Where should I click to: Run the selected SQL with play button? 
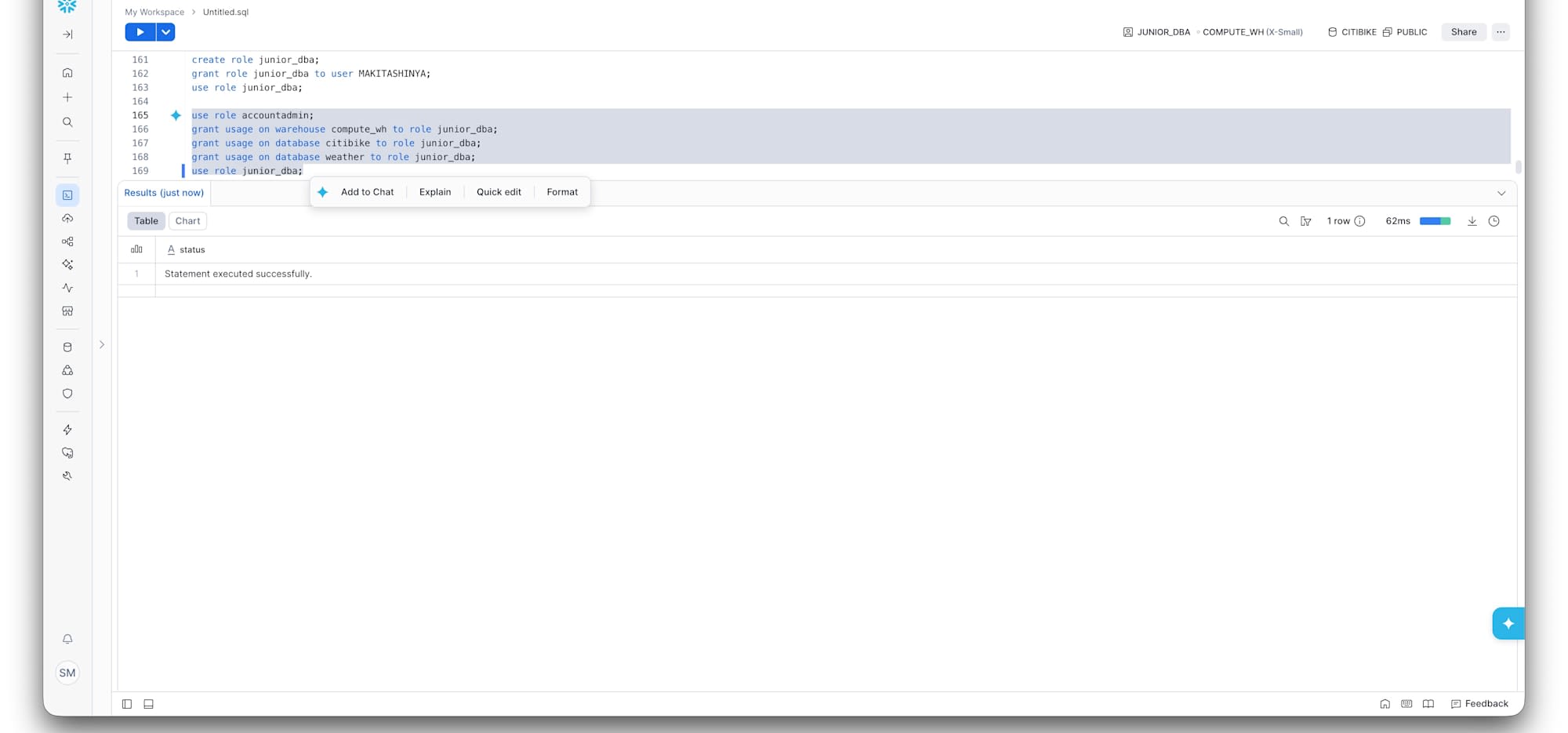coord(140,32)
